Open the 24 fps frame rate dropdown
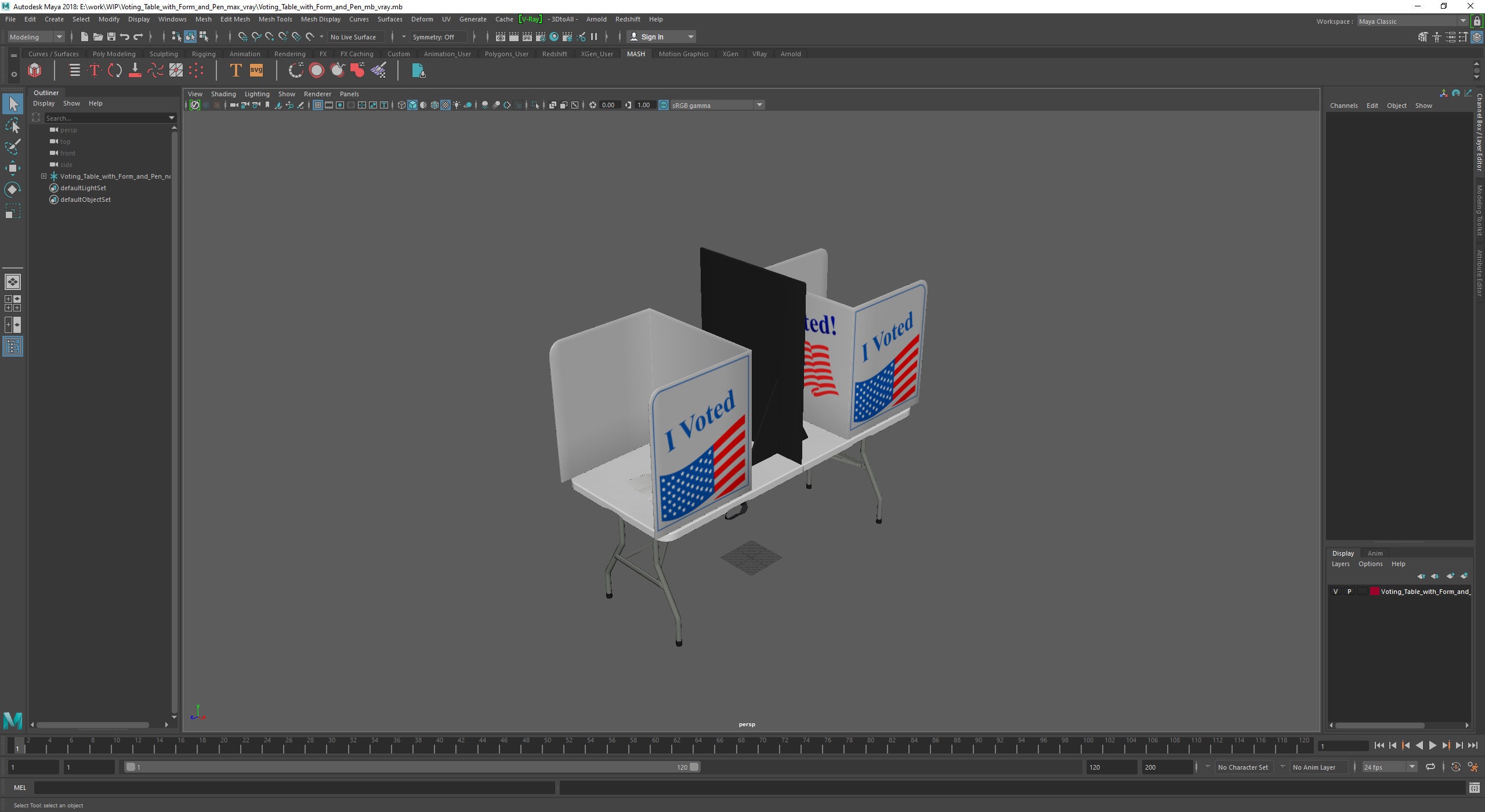Viewport: 1485px width, 812px height. (x=1389, y=767)
